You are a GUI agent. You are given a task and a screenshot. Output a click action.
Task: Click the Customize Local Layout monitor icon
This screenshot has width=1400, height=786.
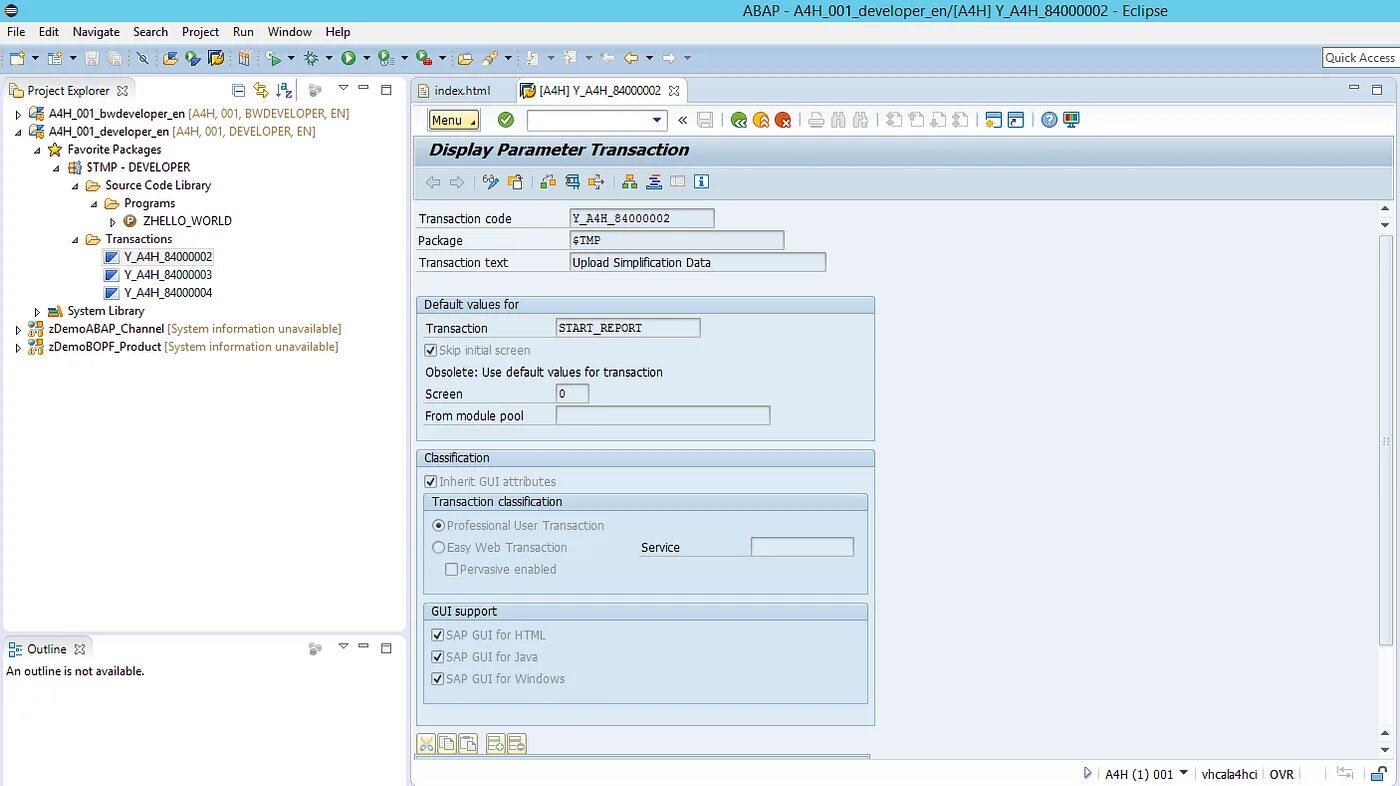click(x=1071, y=120)
